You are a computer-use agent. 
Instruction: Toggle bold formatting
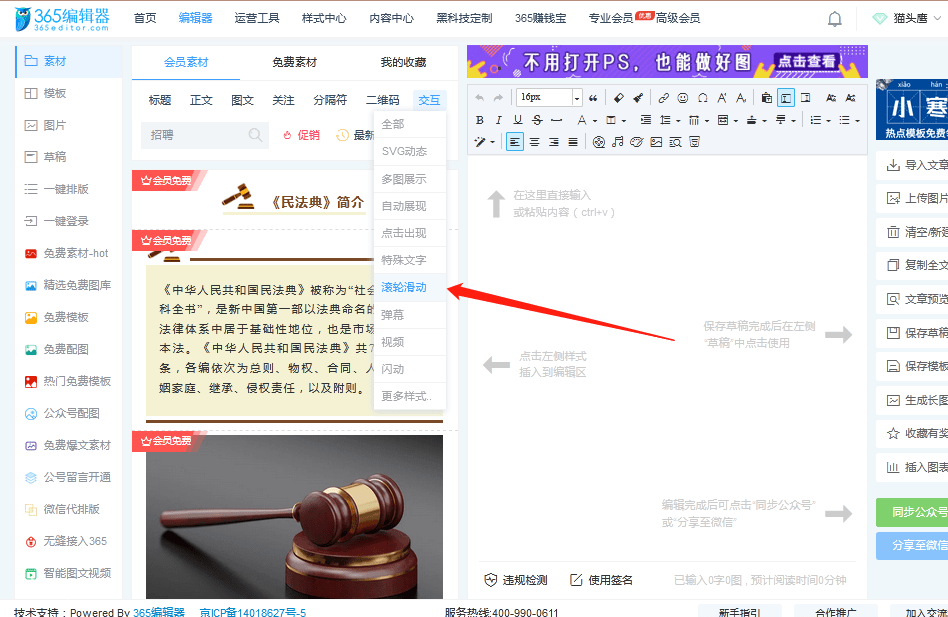[x=480, y=118]
